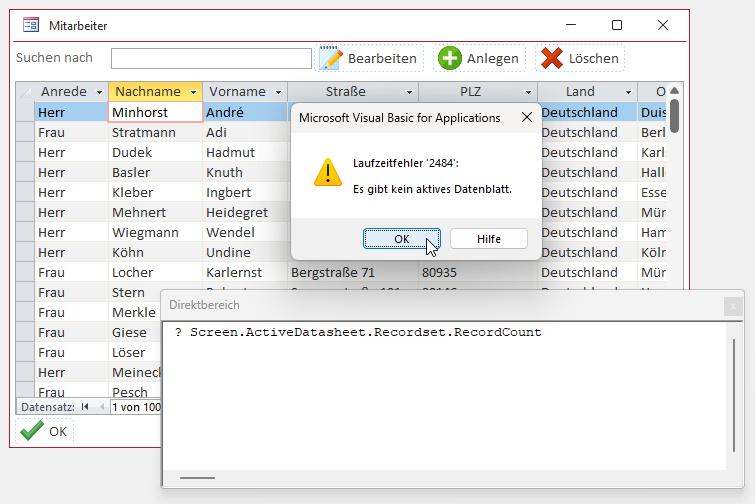
Task: Click the Bearbeiten pencil notepad icon
Action: (x=331, y=58)
